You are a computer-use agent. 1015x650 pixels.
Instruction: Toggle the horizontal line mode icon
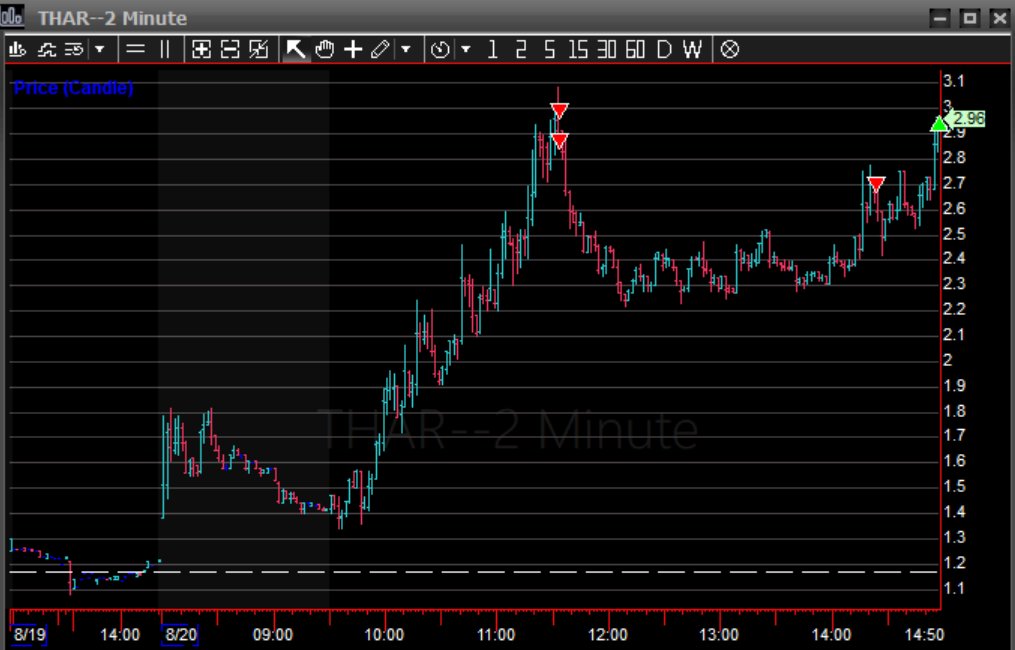(x=136, y=48)
